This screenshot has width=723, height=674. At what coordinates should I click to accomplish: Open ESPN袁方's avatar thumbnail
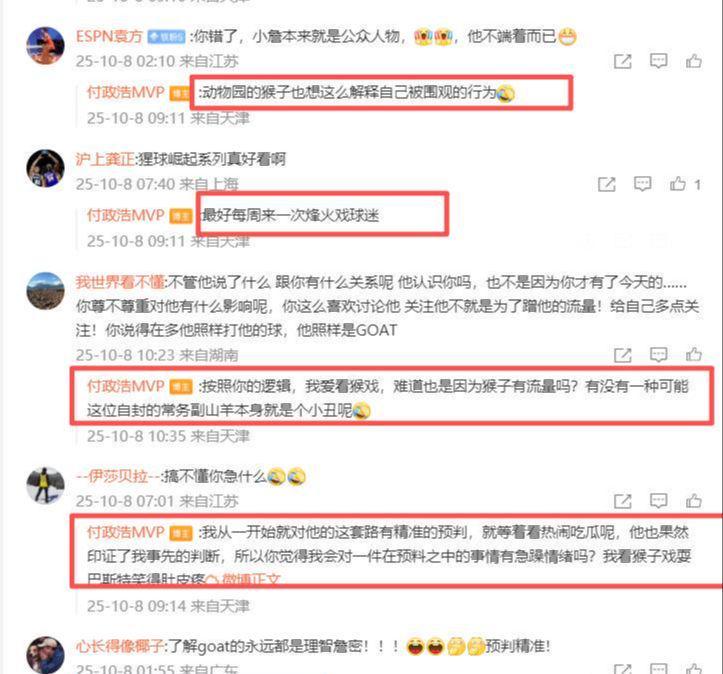point(45,45)
